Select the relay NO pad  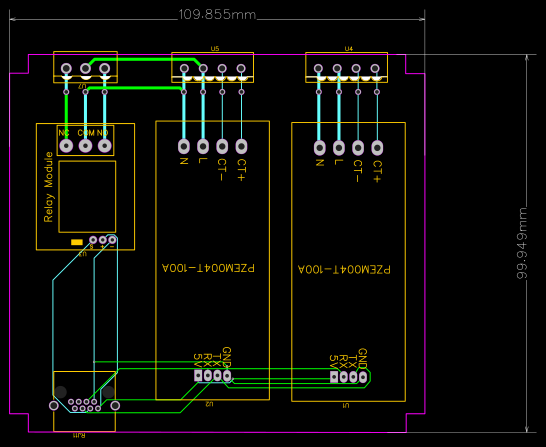[x=104, y=146]
